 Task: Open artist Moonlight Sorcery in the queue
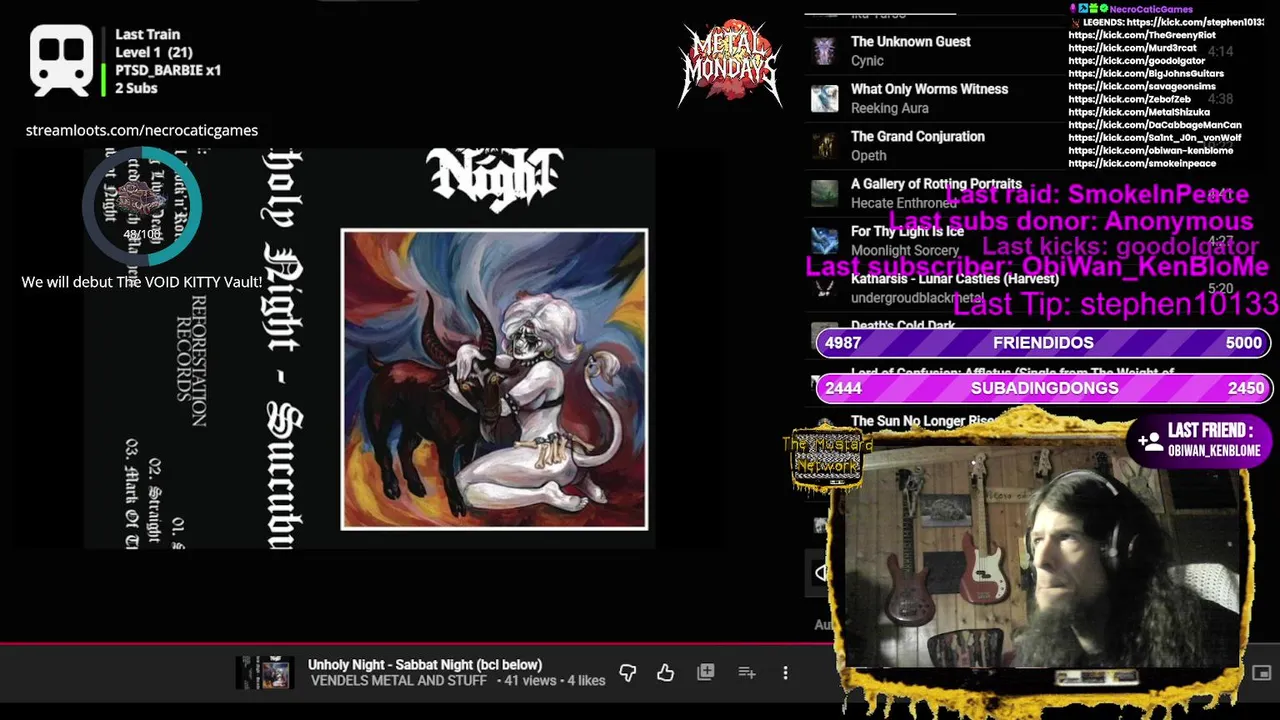coord(904,251)
